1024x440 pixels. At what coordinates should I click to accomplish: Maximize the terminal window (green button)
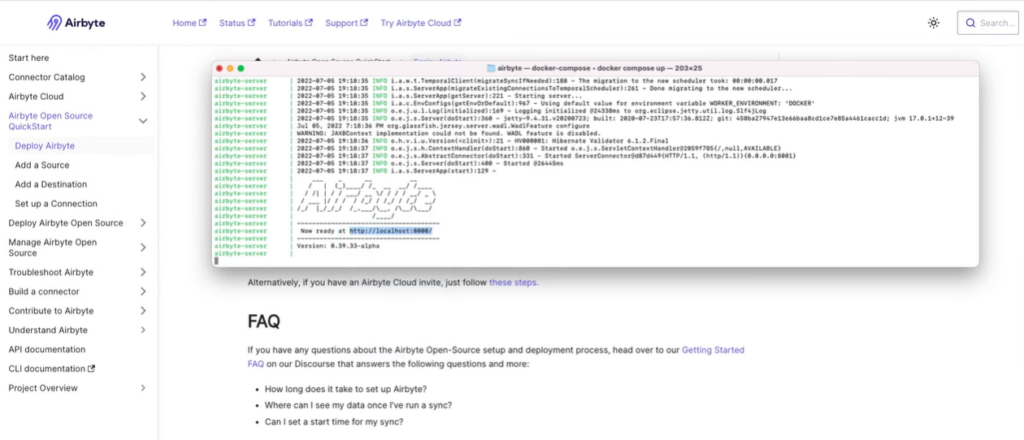pos(240,68)
